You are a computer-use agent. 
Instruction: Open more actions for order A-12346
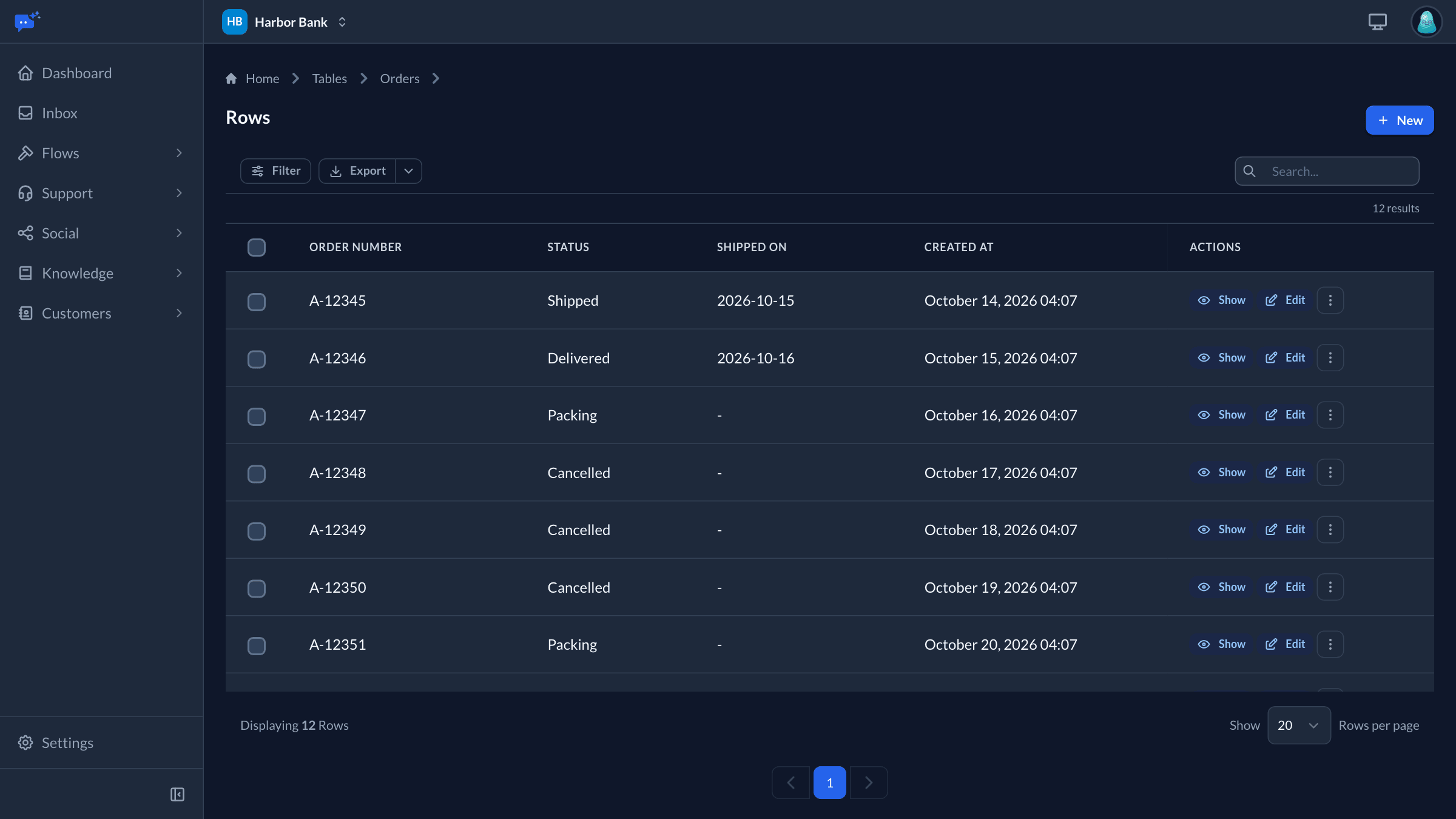pyautogui.click(x=1330, y=358)
